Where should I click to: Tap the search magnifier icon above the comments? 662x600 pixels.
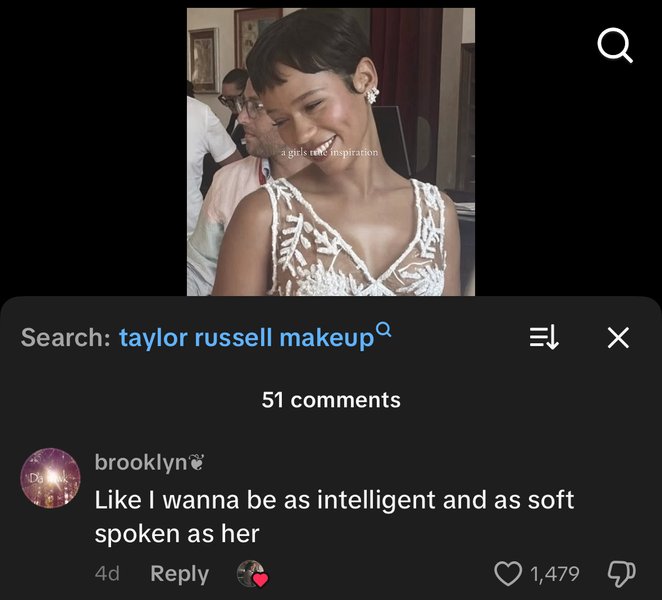point(614,46)
